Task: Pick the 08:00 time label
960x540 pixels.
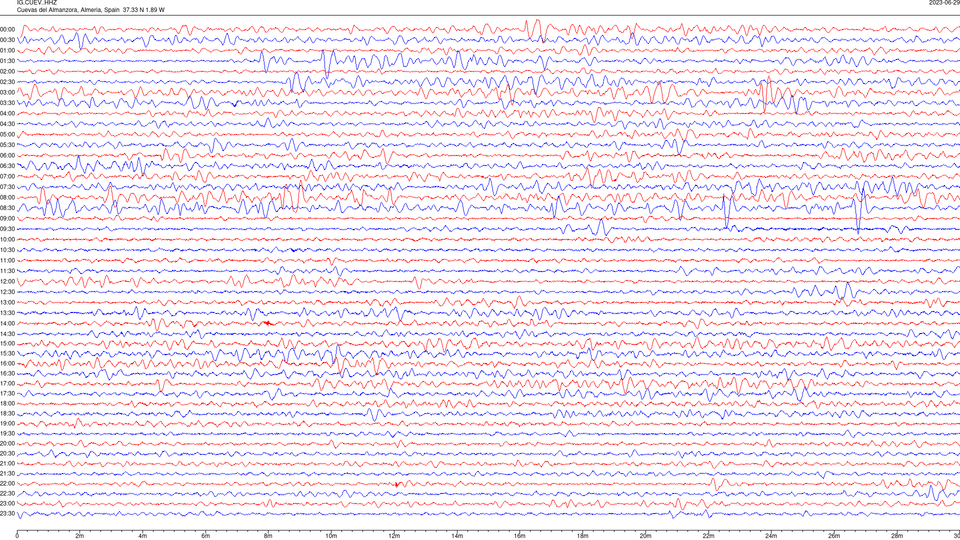Action: (x=7, y=197)
